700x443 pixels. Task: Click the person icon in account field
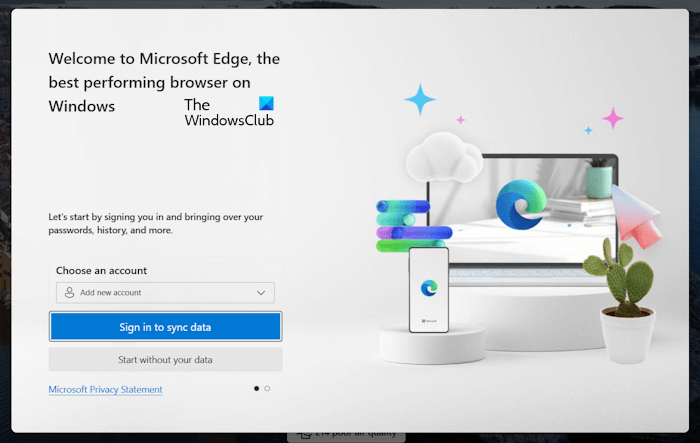point(69,293)
